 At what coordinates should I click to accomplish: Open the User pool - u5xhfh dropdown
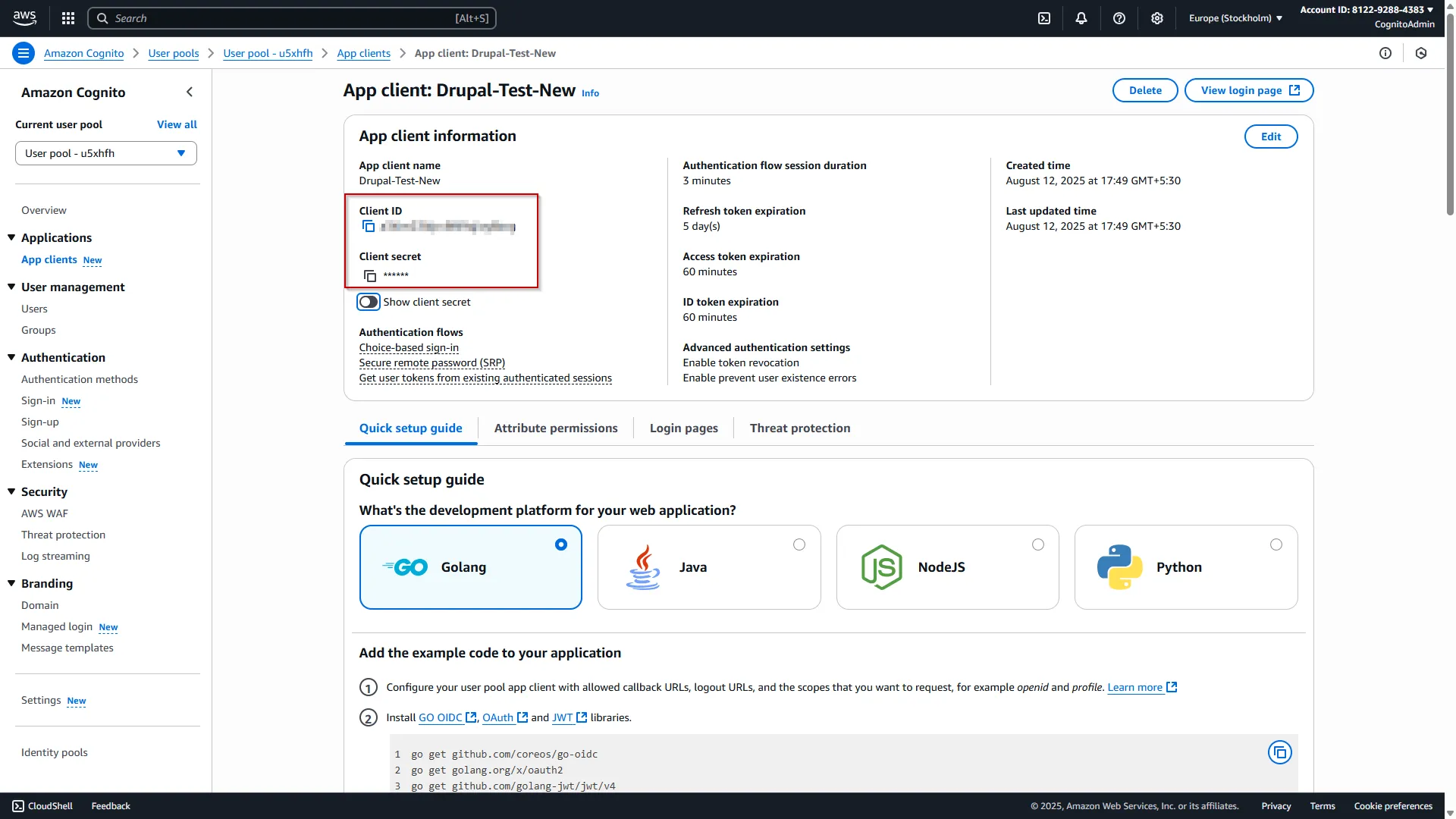[106, 153]
